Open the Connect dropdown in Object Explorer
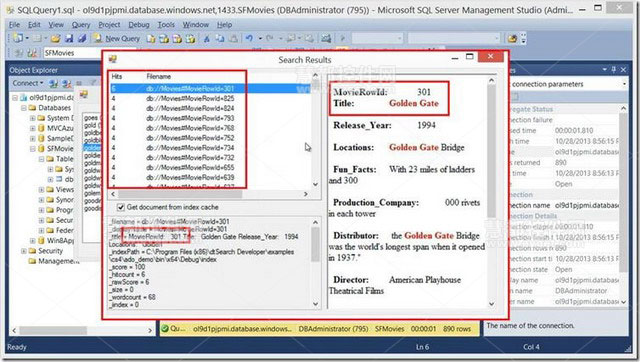The height and width of the screenshot is (362, 640). coord(28,83)
